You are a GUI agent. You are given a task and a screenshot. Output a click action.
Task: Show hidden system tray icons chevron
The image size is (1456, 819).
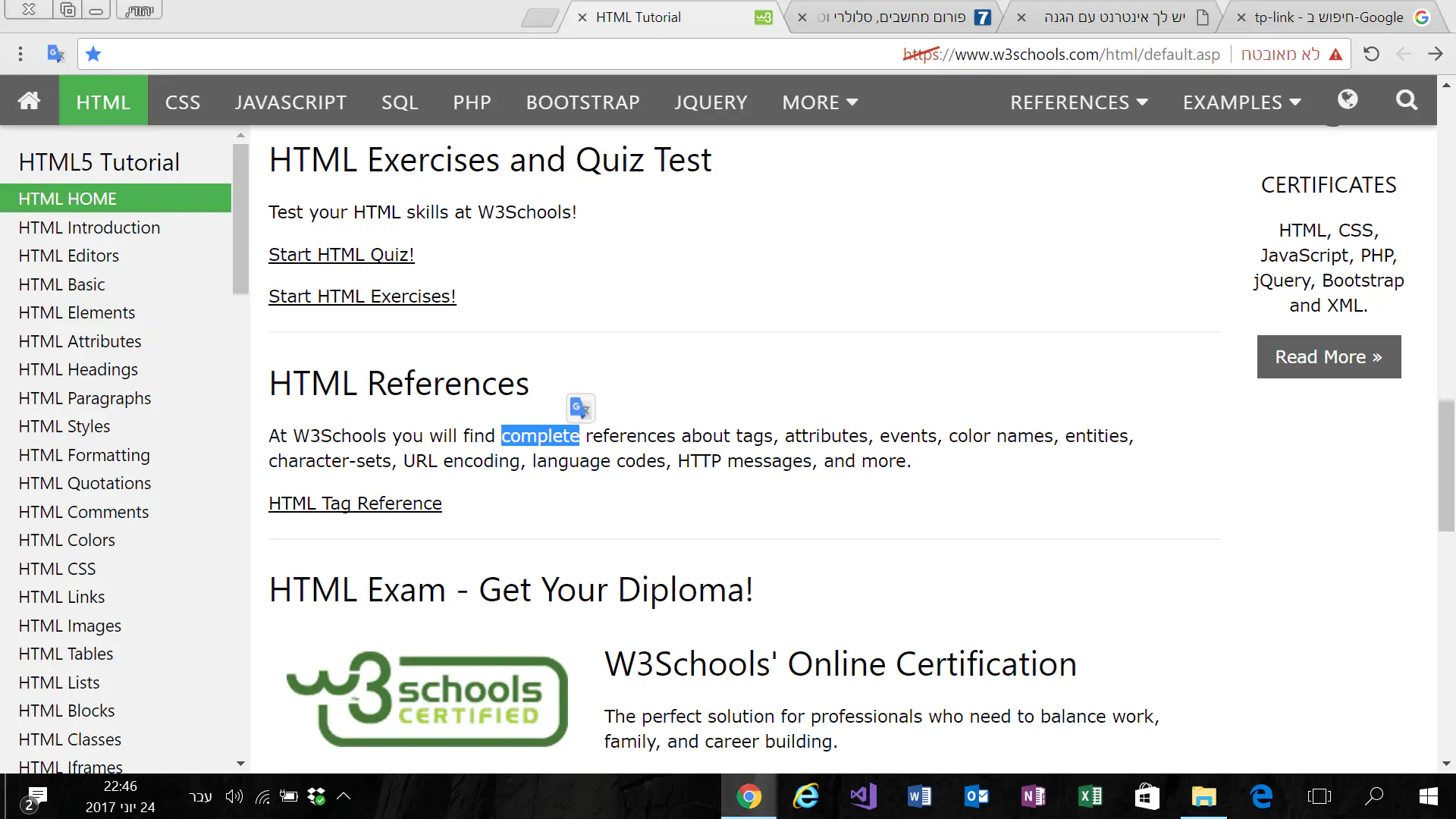pyautogui.click(x=344, y=796)
